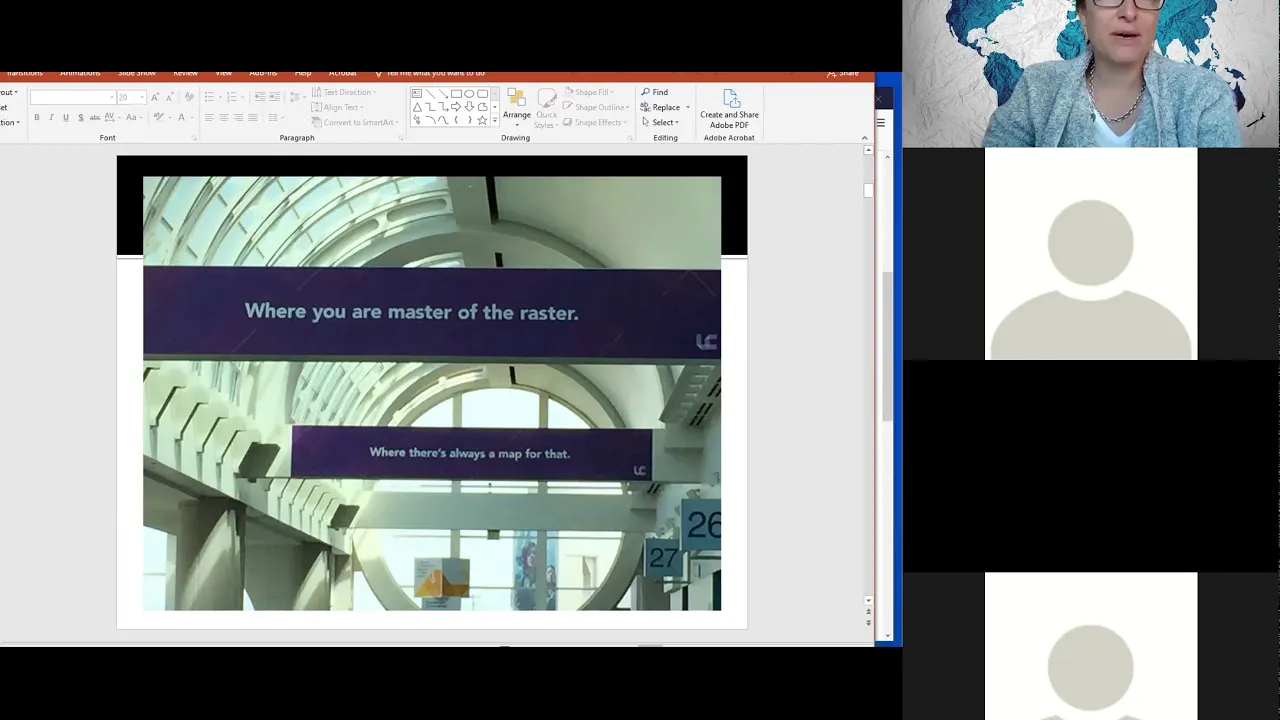
Task: Click the Decrease Font Size button
Action: [x=171, y=97]
